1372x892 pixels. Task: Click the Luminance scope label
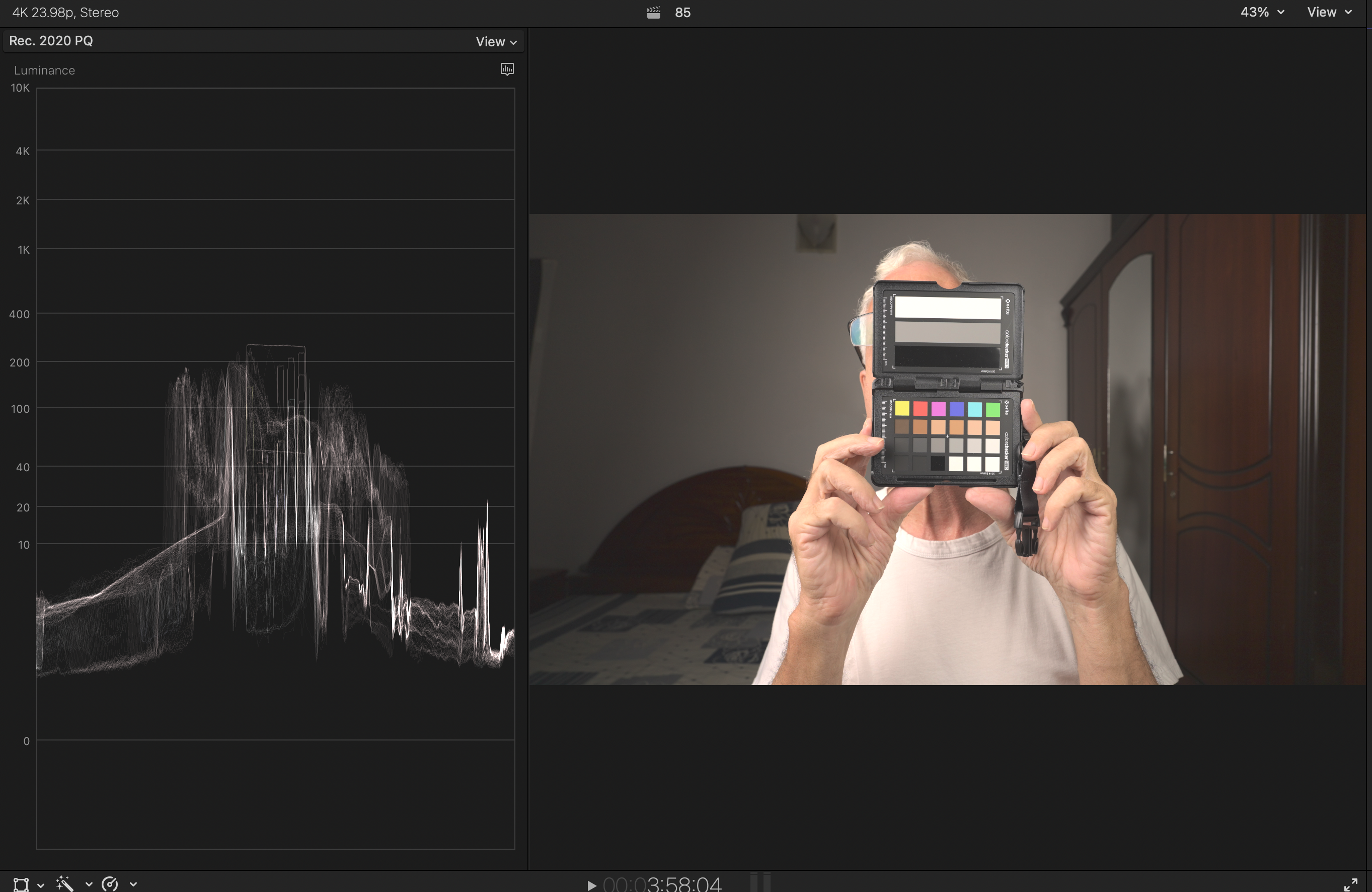pos(44,70)
